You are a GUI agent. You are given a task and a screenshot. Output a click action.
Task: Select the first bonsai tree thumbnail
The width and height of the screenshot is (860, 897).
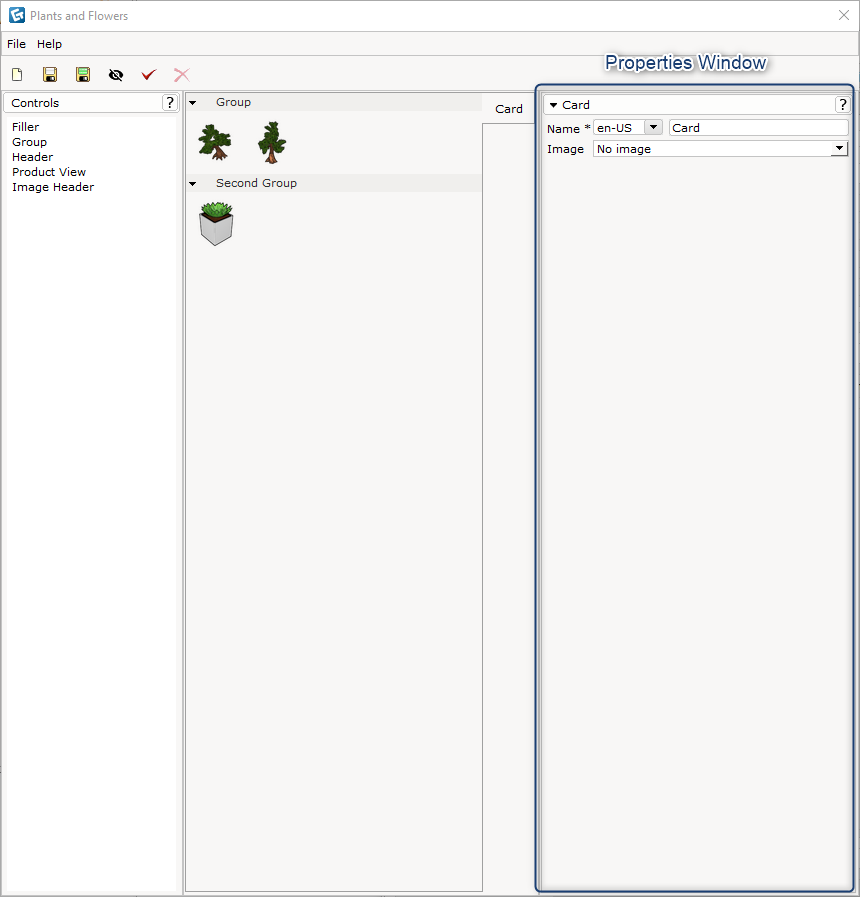point(215,142)
